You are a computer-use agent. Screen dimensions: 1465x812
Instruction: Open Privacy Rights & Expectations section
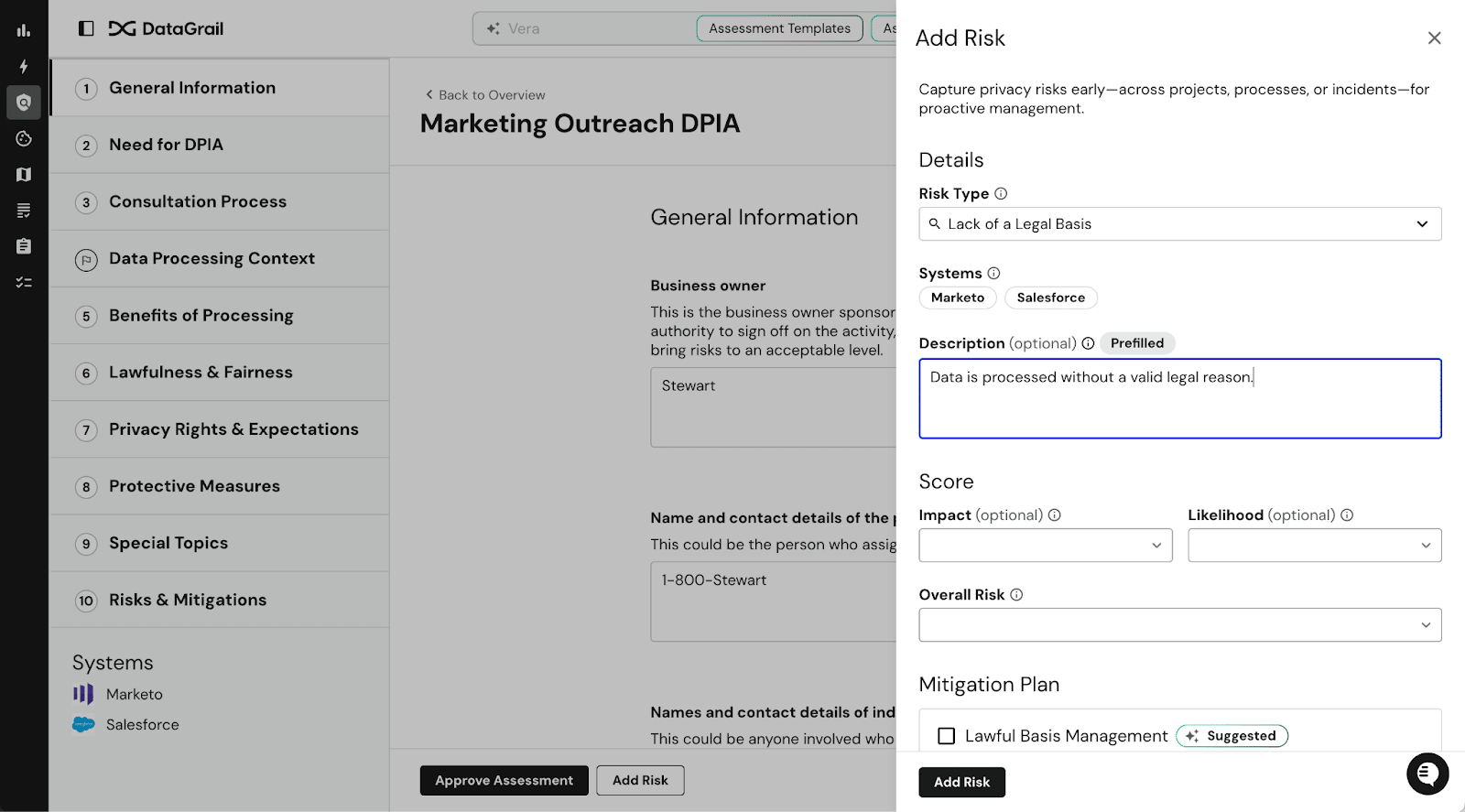pyautogui.click(x=220, y=429)
